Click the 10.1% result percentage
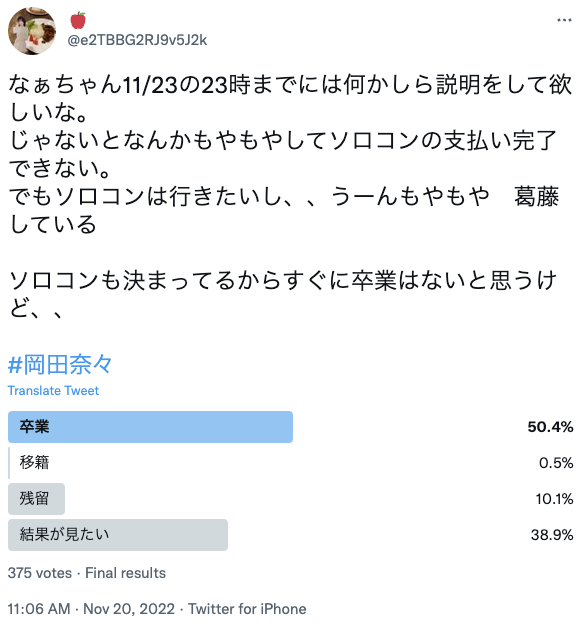 (x=554, y=499)
